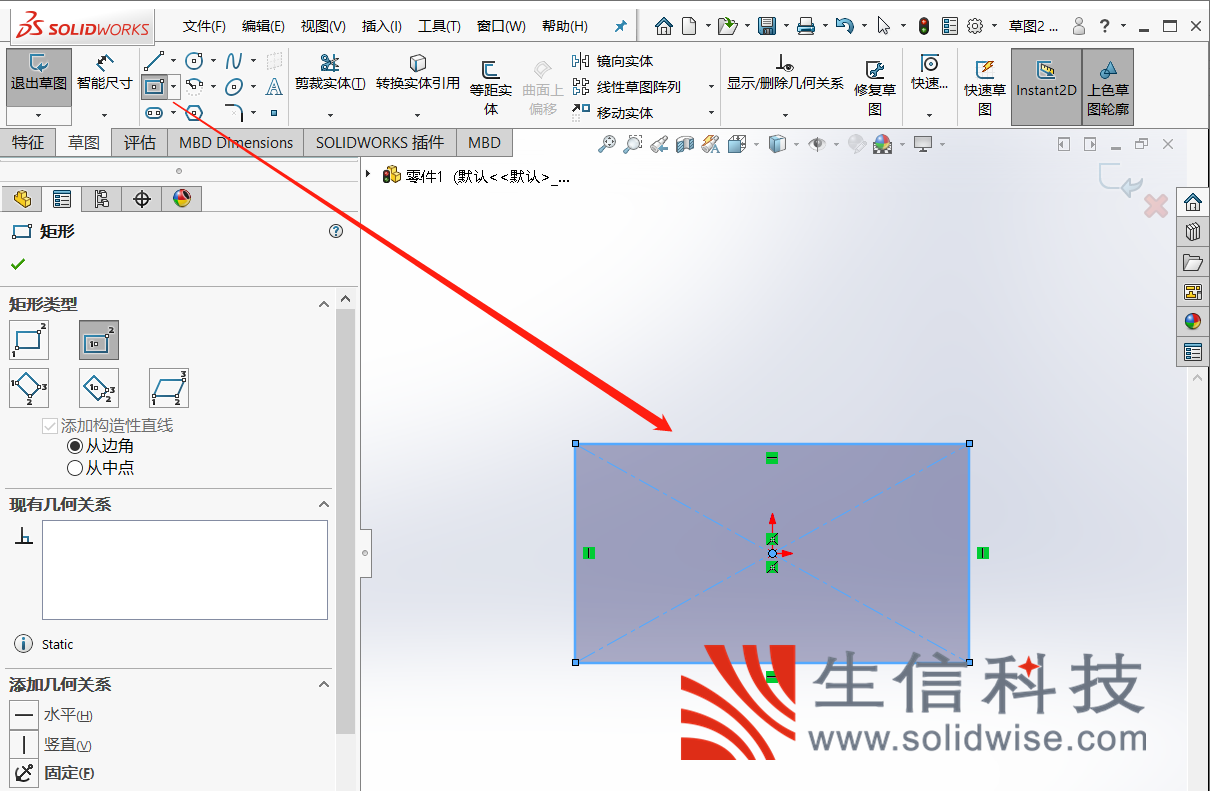
Task: Select the Point sketch tool
Action: tap(274, 113)
